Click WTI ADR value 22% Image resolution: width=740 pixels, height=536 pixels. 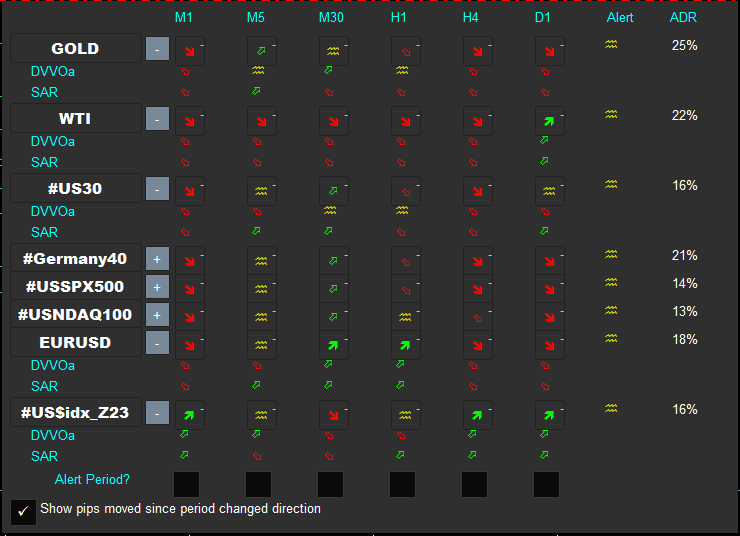685,115
